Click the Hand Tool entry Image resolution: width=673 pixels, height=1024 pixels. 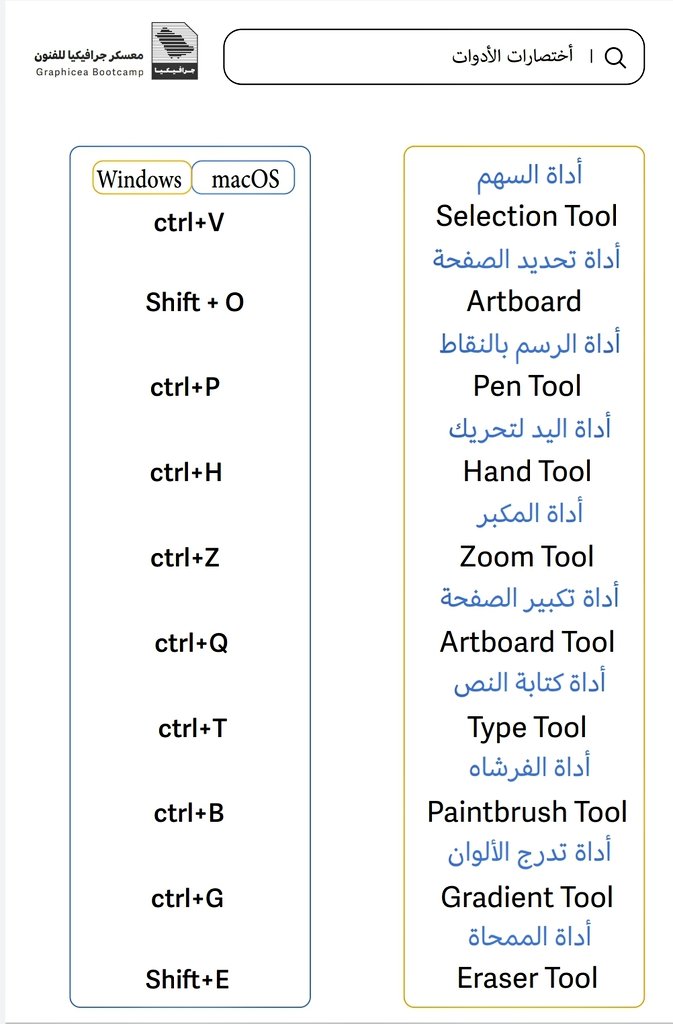(x=527, y=472)
